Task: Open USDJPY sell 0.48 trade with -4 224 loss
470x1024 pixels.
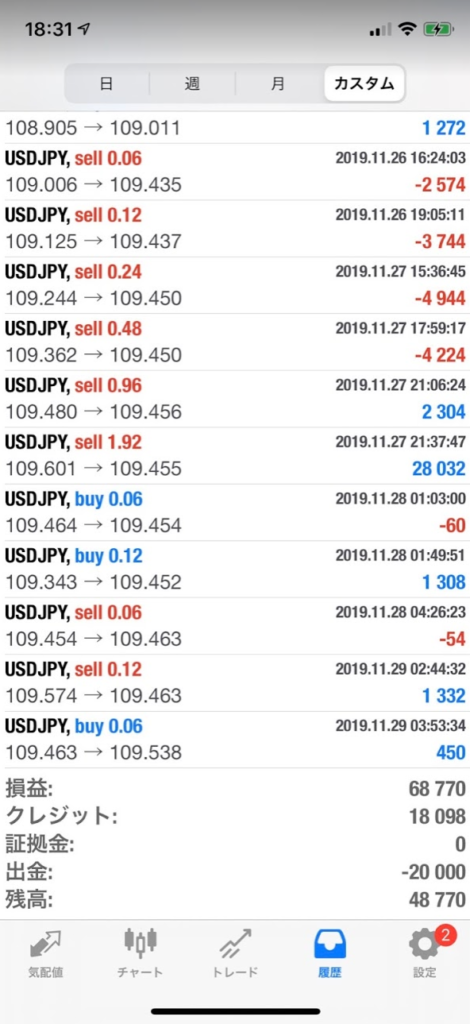Action: (235, 342)
